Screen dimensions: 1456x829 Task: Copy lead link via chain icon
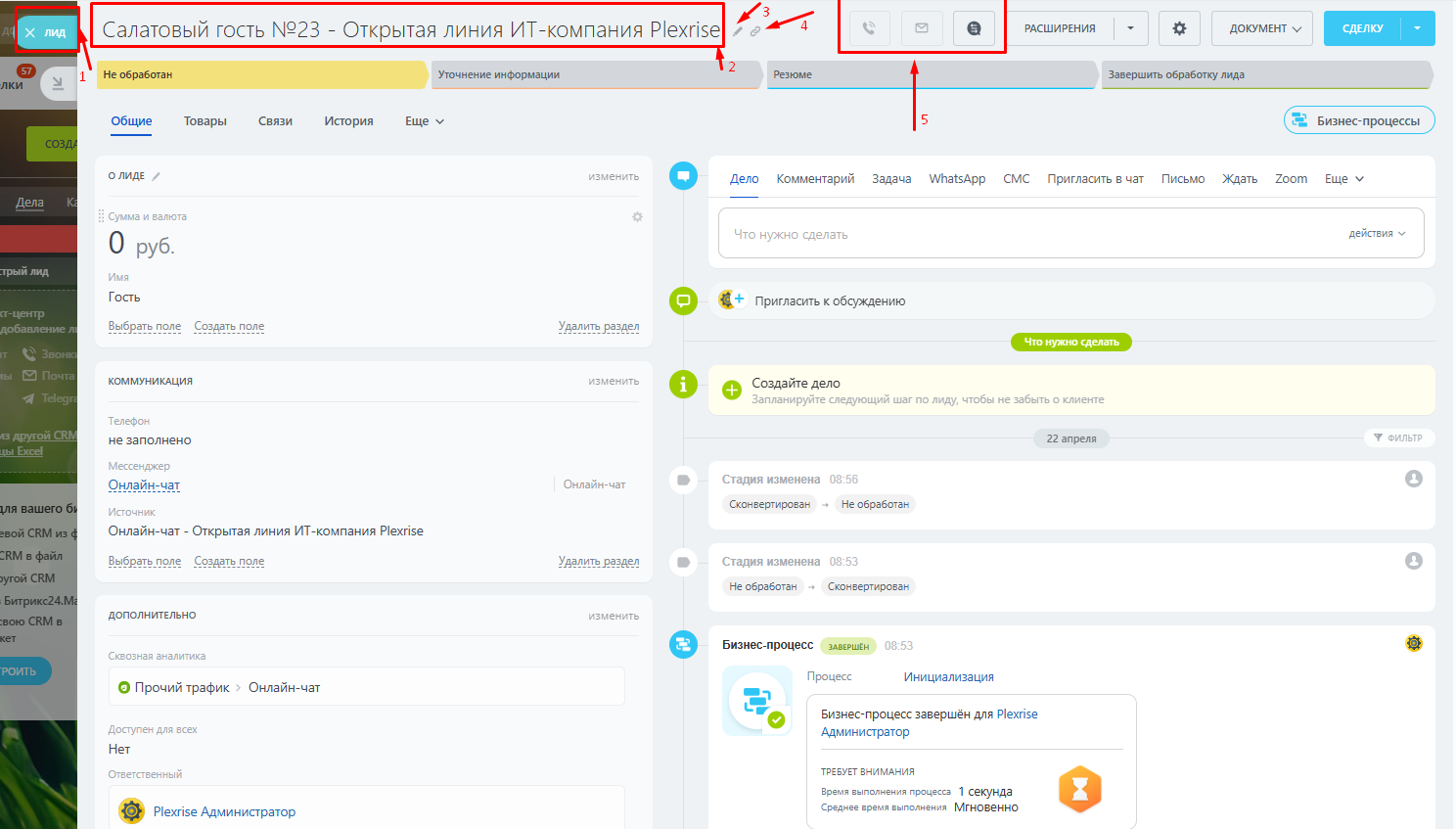click(755, 31)
